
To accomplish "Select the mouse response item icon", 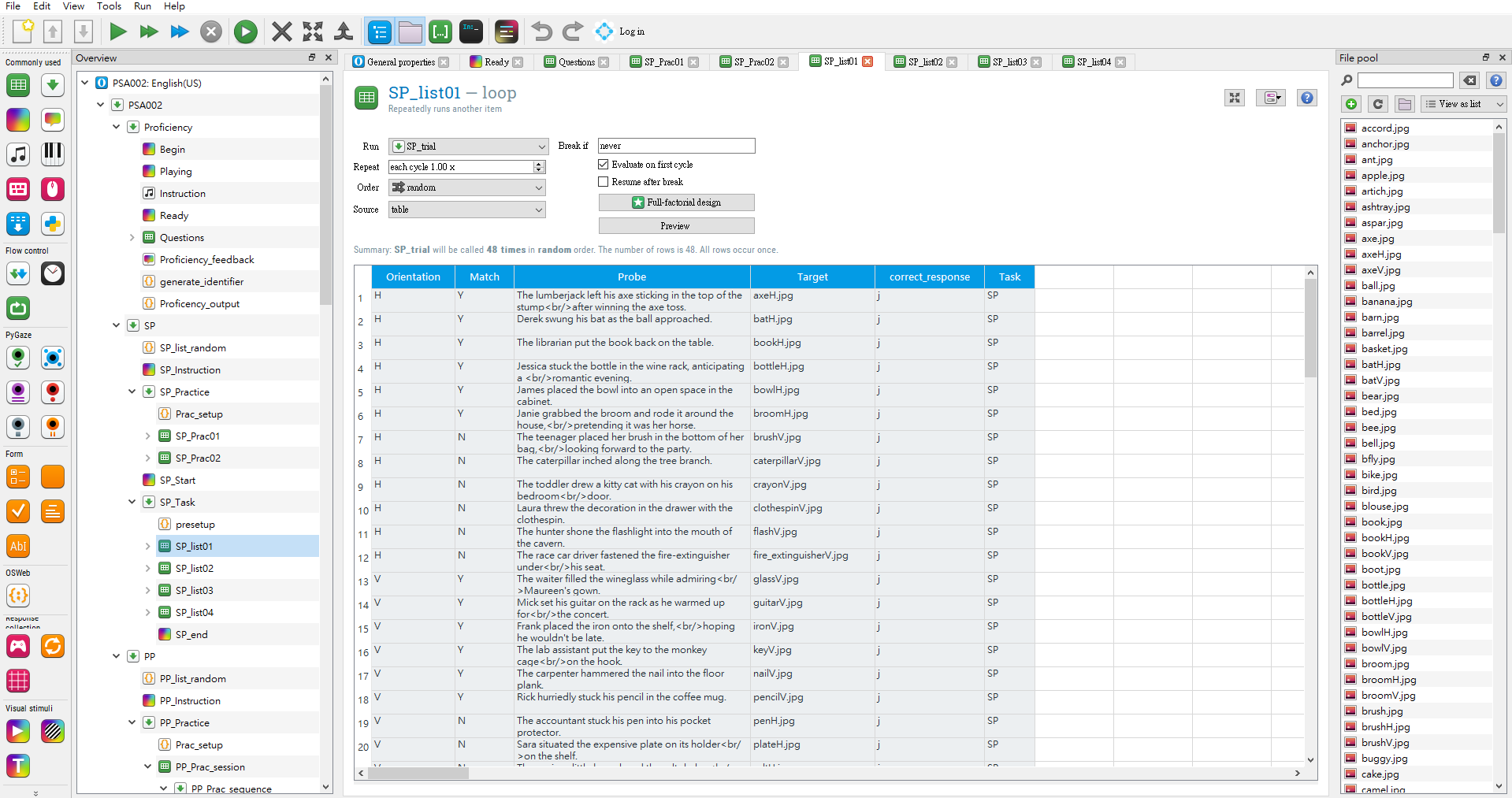I will 53,189.
